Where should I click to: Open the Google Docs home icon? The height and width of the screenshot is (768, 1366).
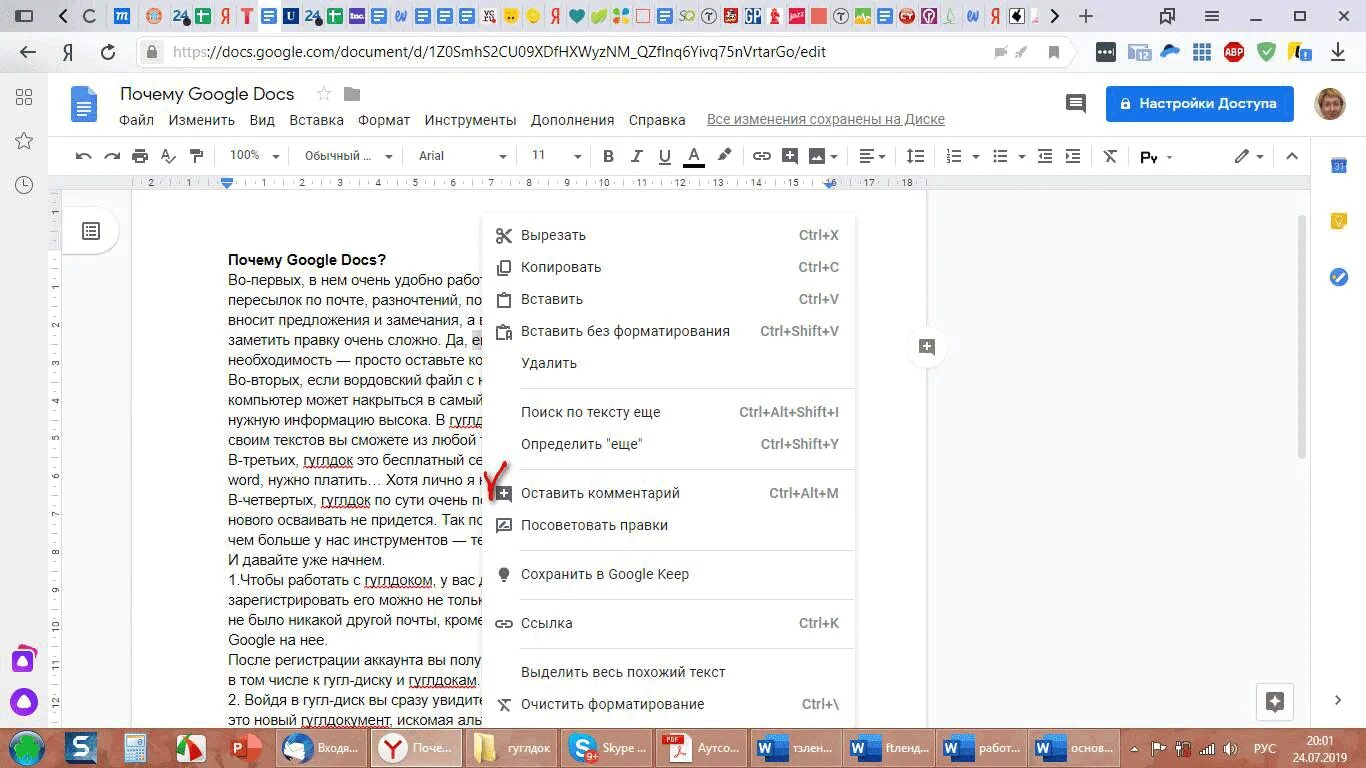pyautogui.click(x=84, y=104)
